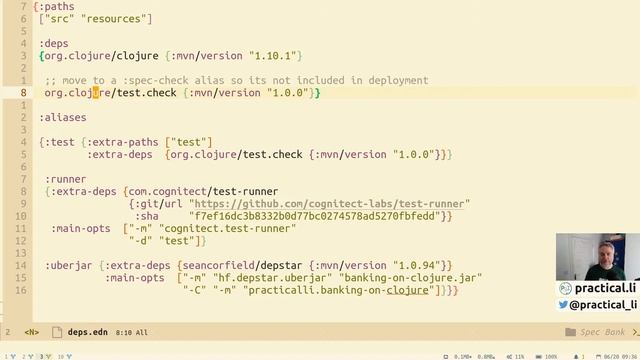Click the practical.li website label
The width and height of the screenshot is (640, 360).
(605, 288)
